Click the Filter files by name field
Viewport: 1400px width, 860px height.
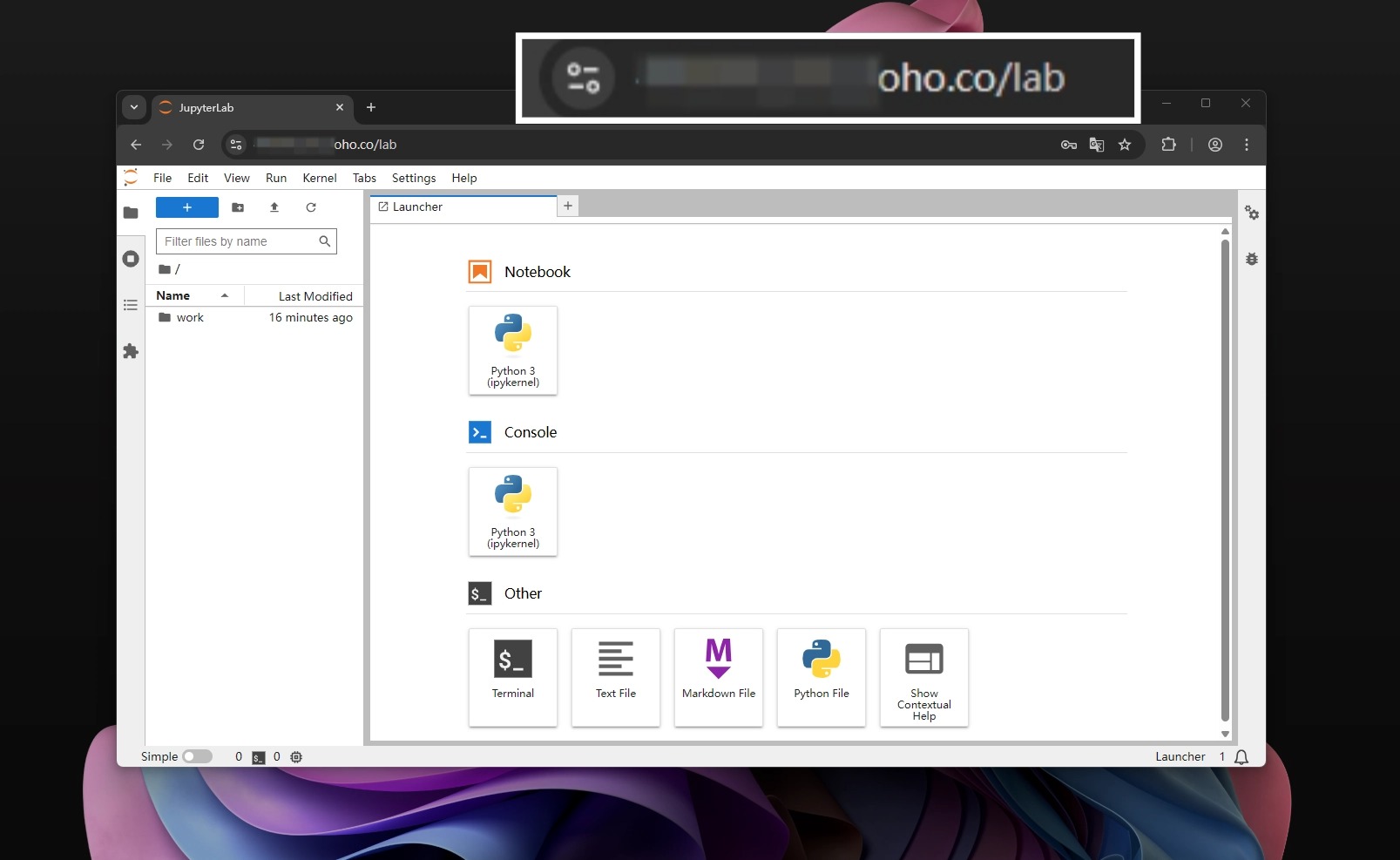click(x=239, y=241)
